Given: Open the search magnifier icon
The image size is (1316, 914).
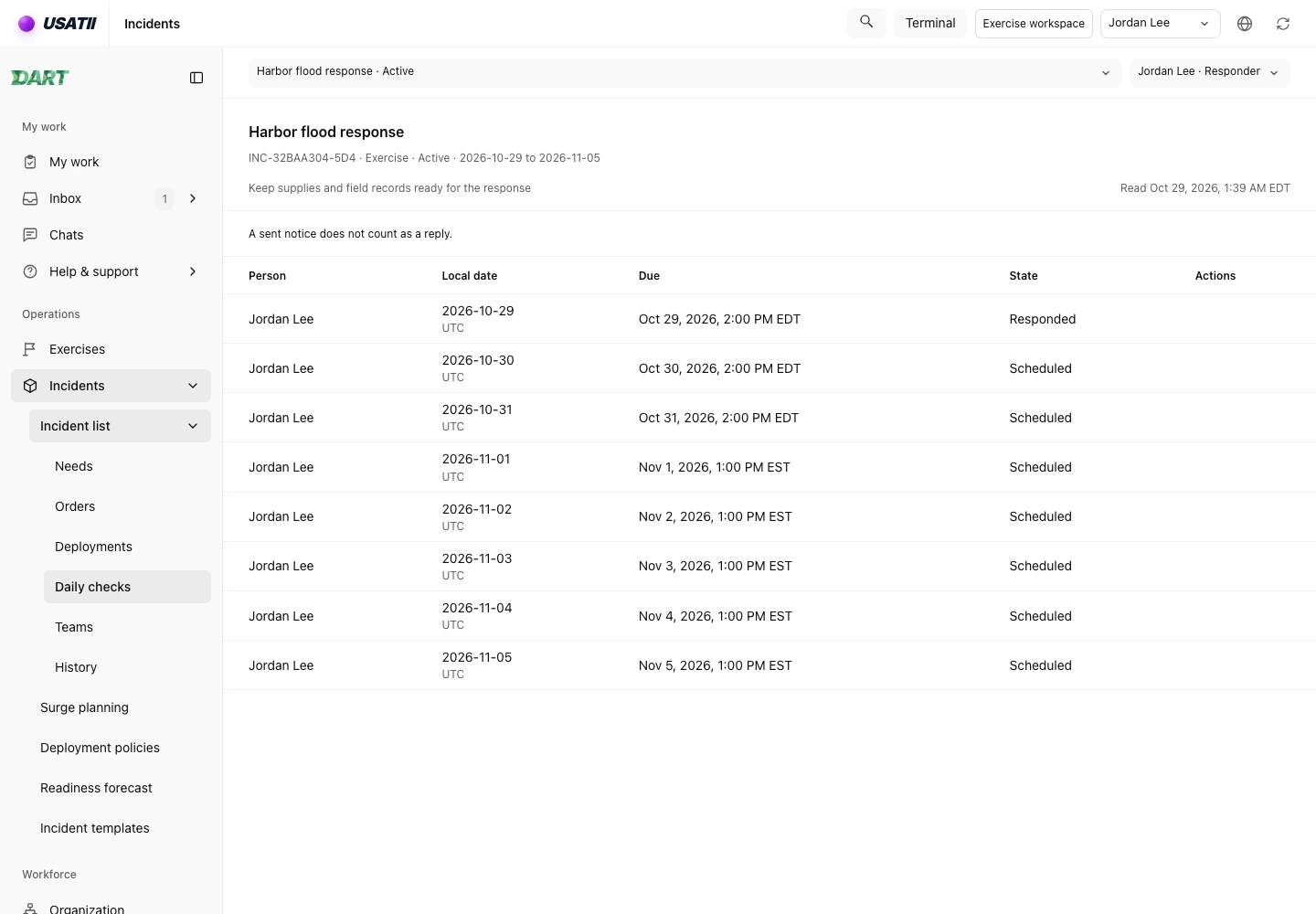Looking at the screenshot, I should 866,23.
